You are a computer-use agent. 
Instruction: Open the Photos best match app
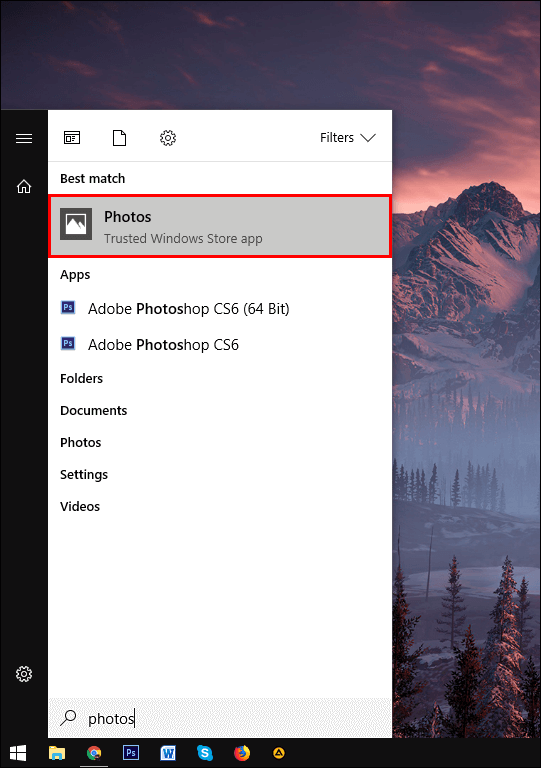coord(220,226)
